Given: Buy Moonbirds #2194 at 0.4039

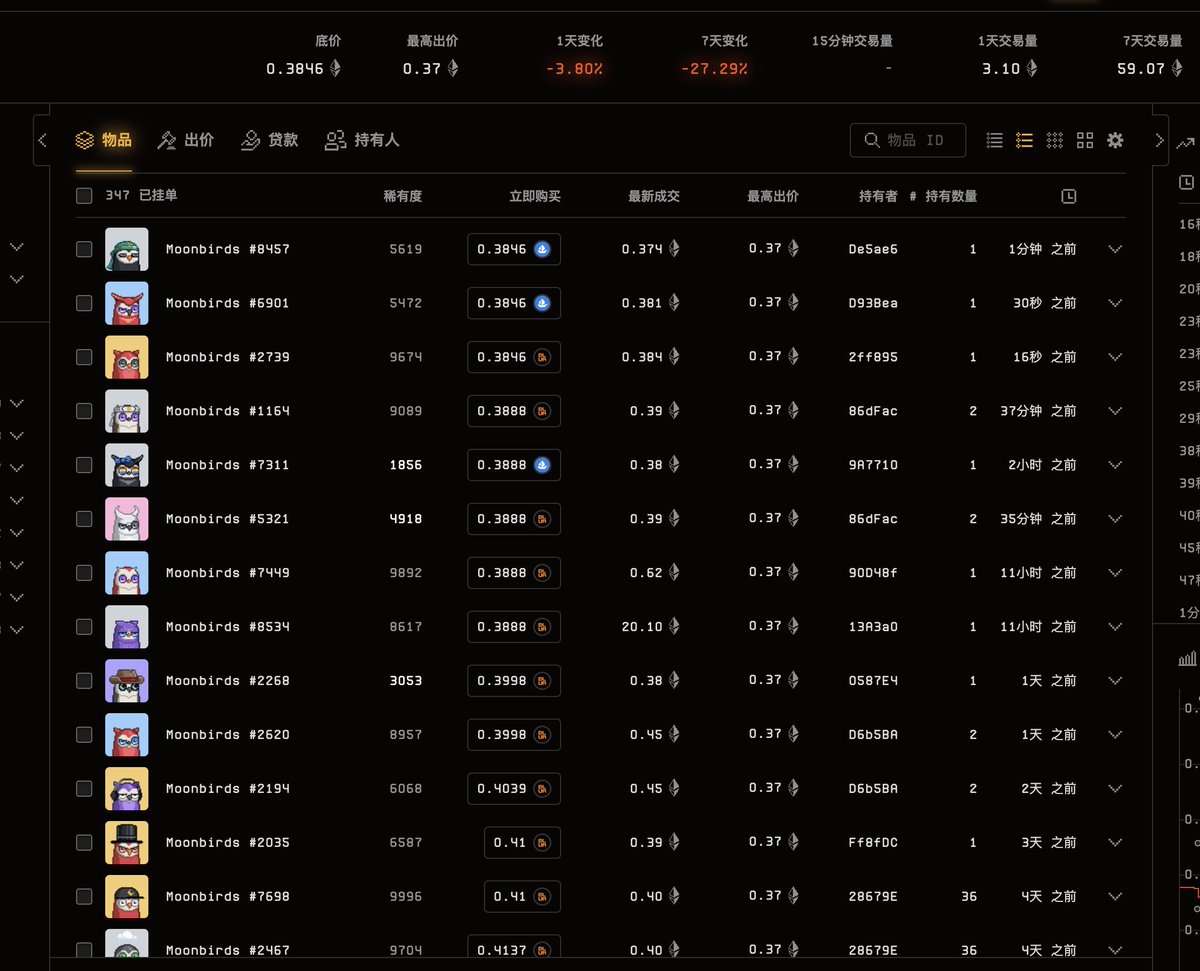Looking at the screenshot, I should click(x=514, y=789).
